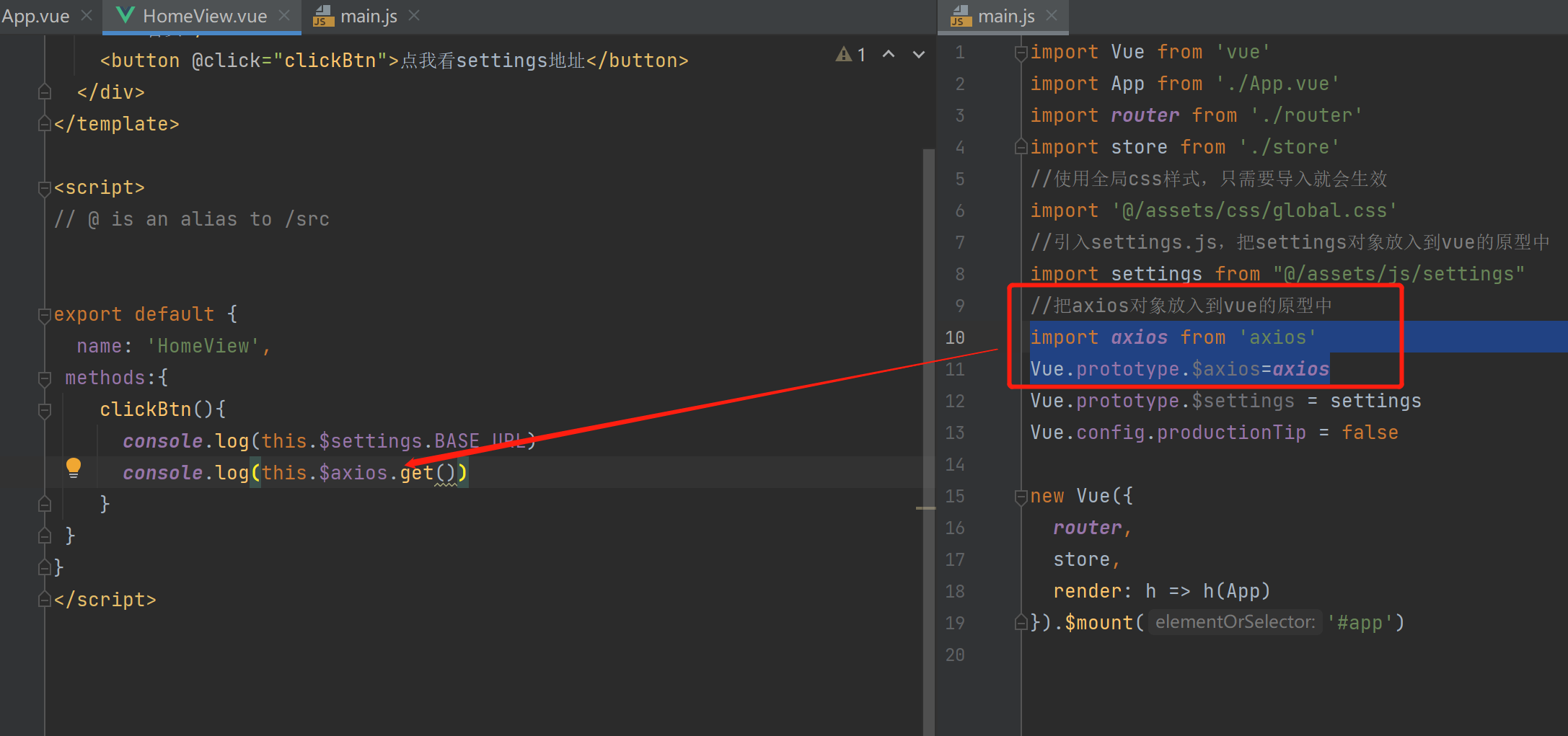This screenshot has height=736, width=1568.
Task: Click line number 10 in the main.js gutter
Action: tap(955, 337)
